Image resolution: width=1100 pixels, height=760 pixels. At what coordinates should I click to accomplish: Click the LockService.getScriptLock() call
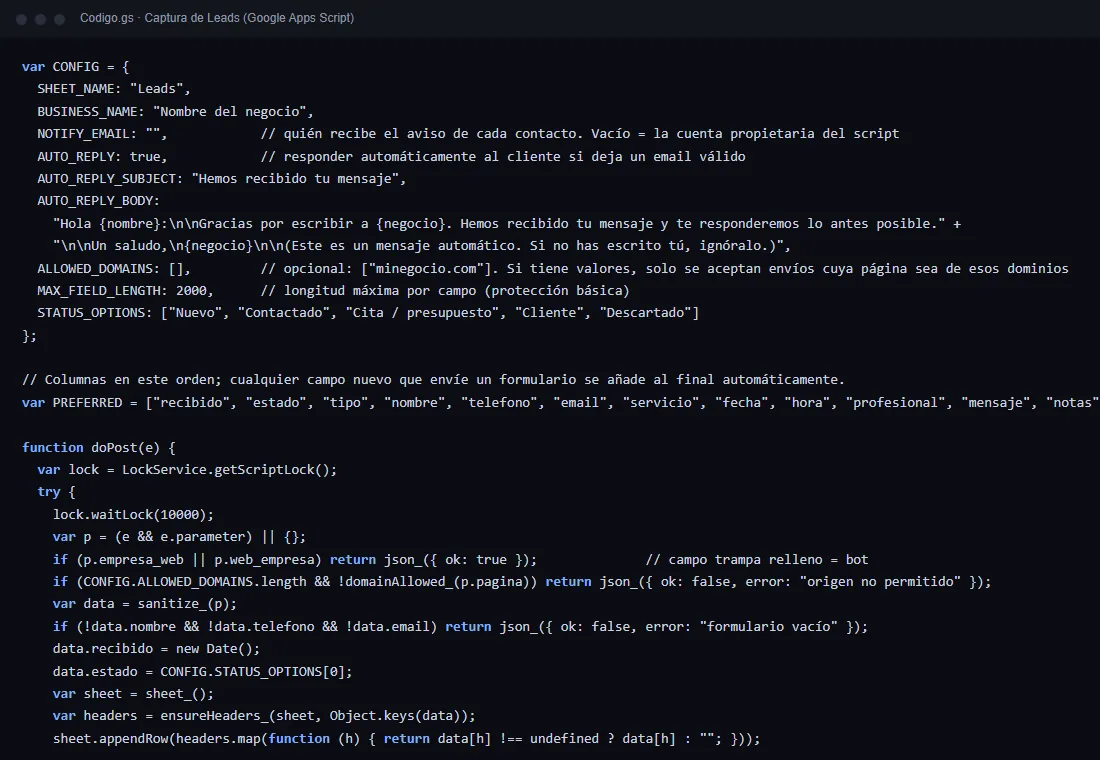(226, 469)
